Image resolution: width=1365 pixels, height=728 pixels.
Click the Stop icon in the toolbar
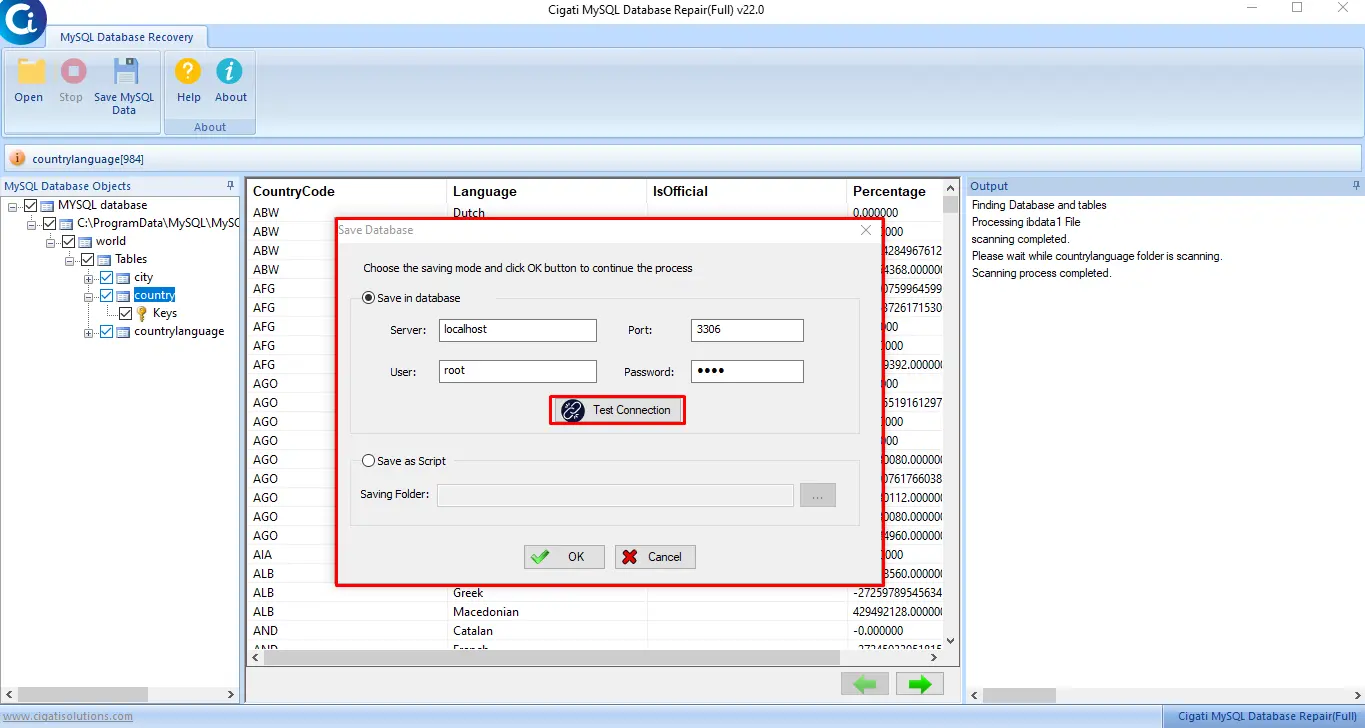[72, 72]
